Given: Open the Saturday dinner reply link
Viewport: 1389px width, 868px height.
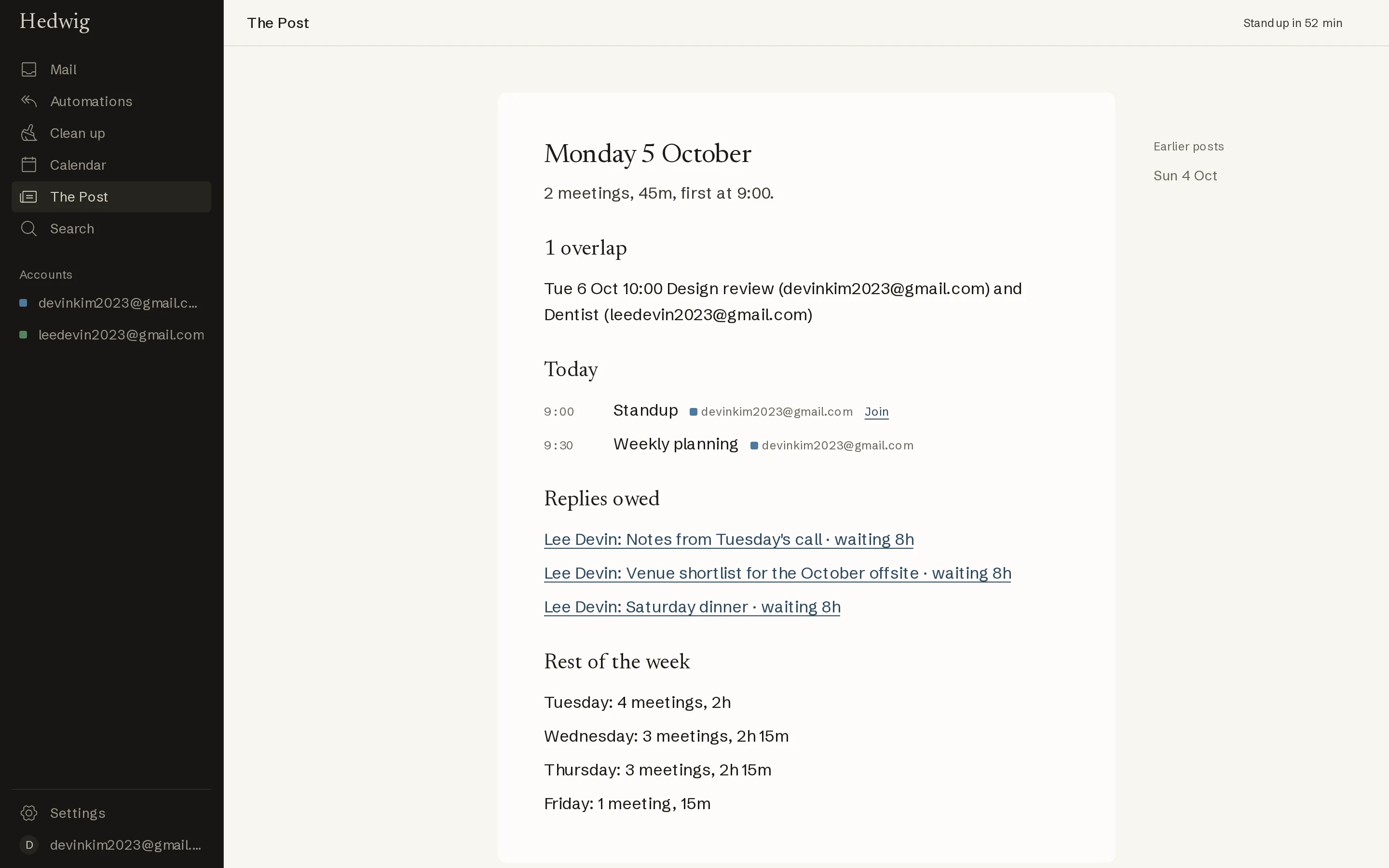Looking at the screenshot, I should [692, 608].
